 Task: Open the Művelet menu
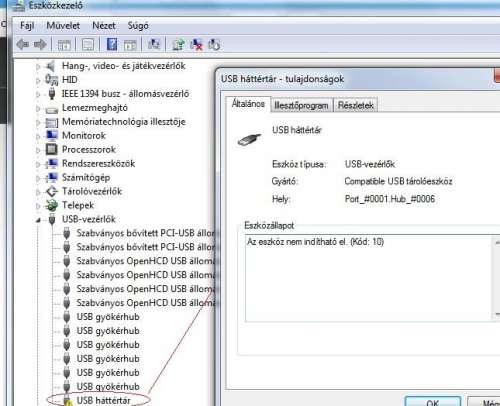(x=63, y=26)
